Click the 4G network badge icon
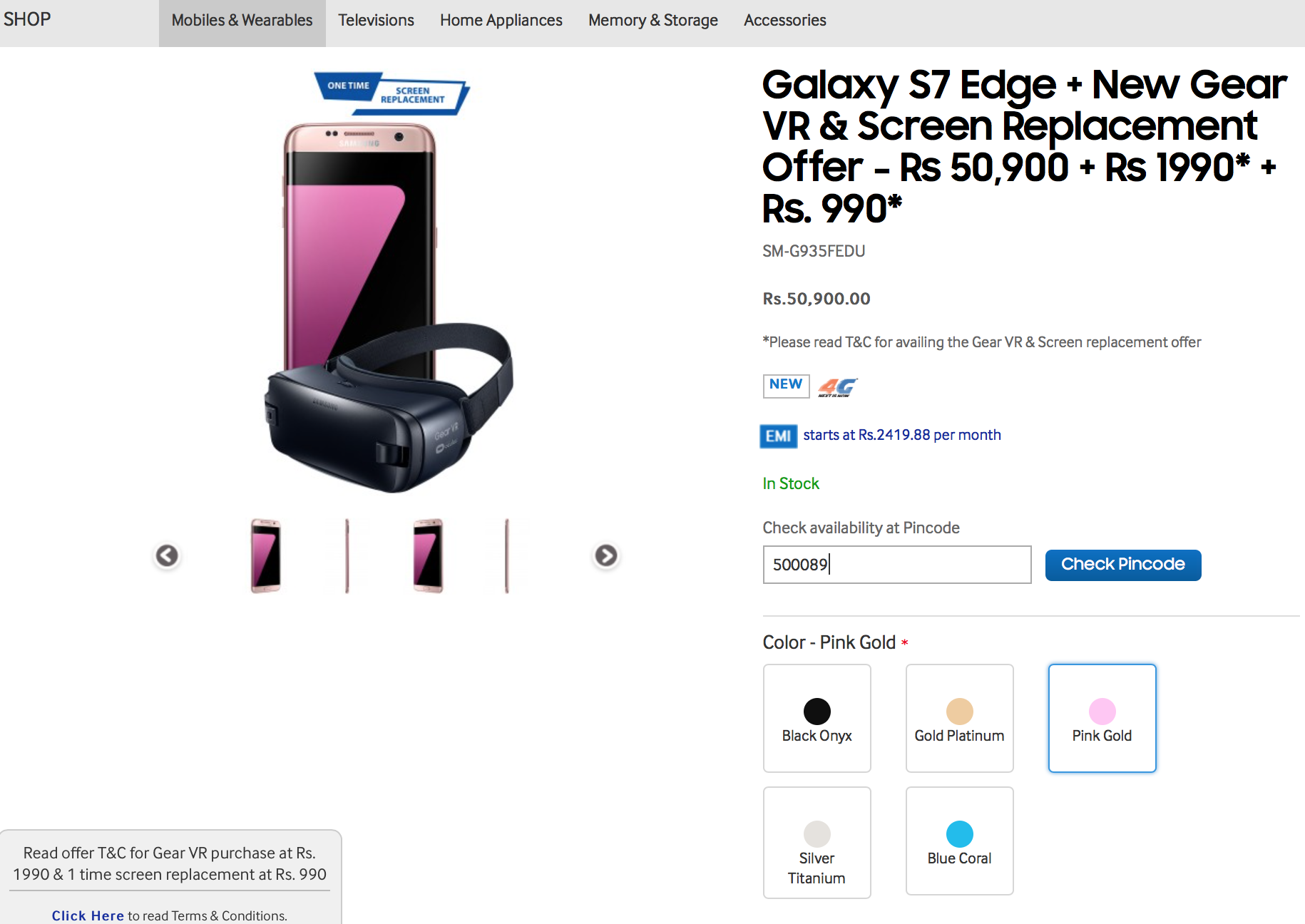The height and width of the screenshot is (924, 1305). point(837,386)
